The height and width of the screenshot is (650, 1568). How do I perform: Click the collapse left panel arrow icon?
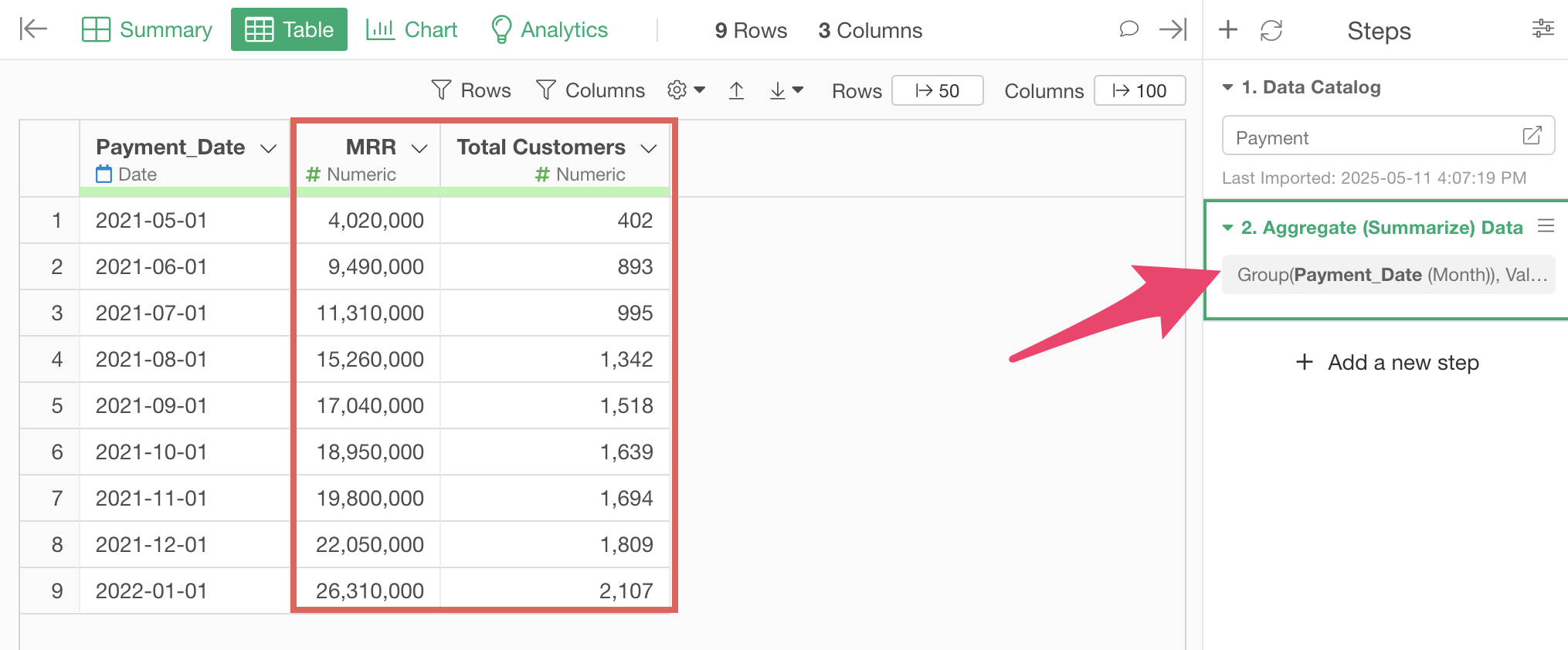(x=33, y=29)
